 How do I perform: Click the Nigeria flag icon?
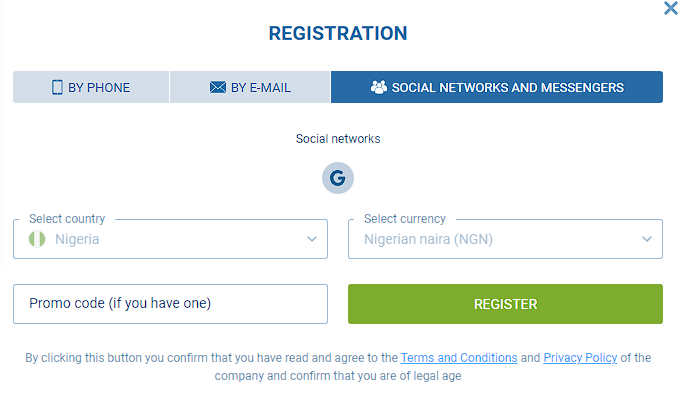click(38, 240)
